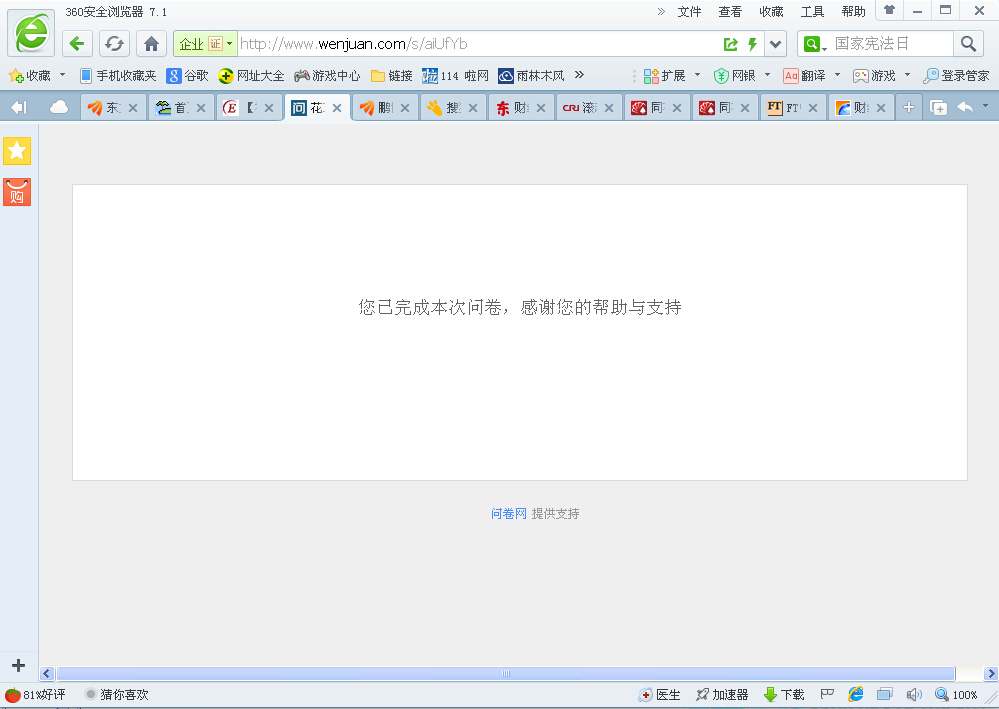999x709 pixels.
Task: Click the tab list window icon
Action: (x=938, y=108)
